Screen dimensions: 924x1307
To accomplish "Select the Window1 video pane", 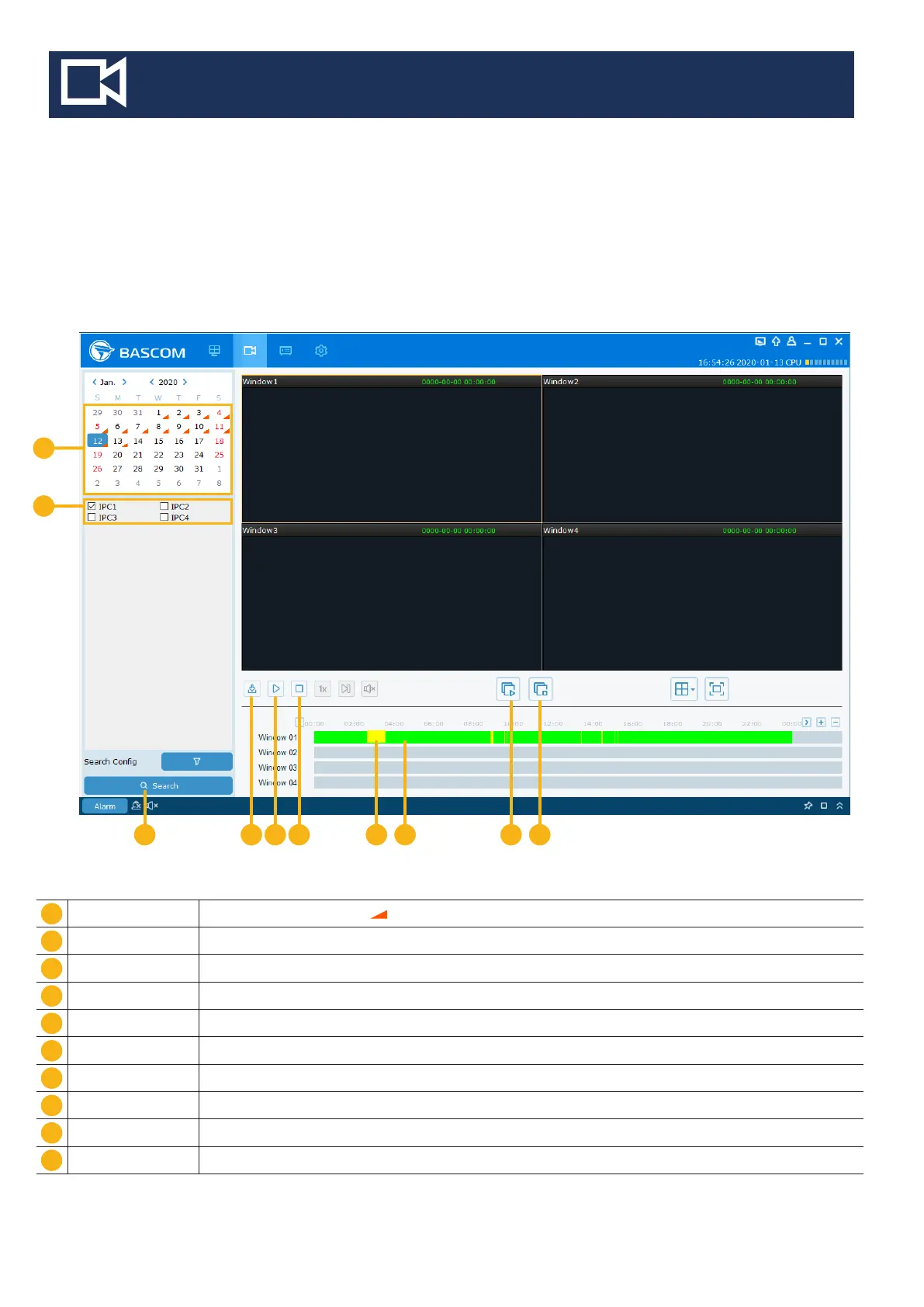I will (x=392, y=449).
